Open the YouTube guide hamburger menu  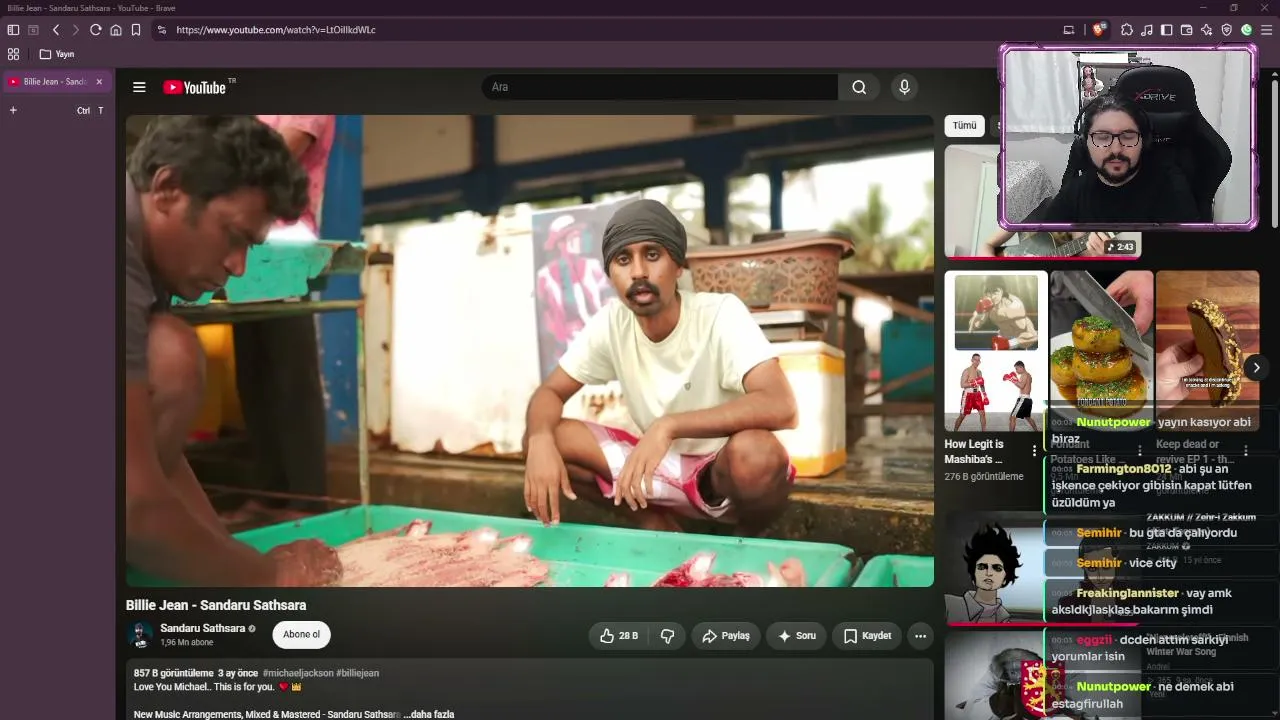point(139,87)
